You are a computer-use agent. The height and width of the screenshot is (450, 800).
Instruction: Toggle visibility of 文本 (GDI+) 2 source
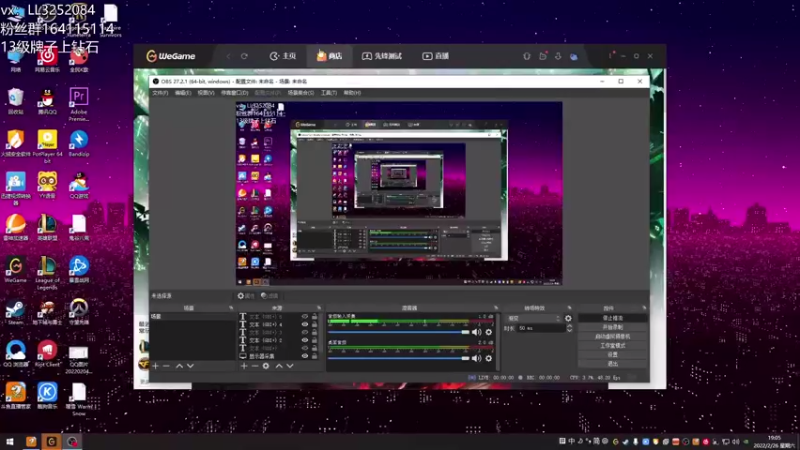[305, 340]
